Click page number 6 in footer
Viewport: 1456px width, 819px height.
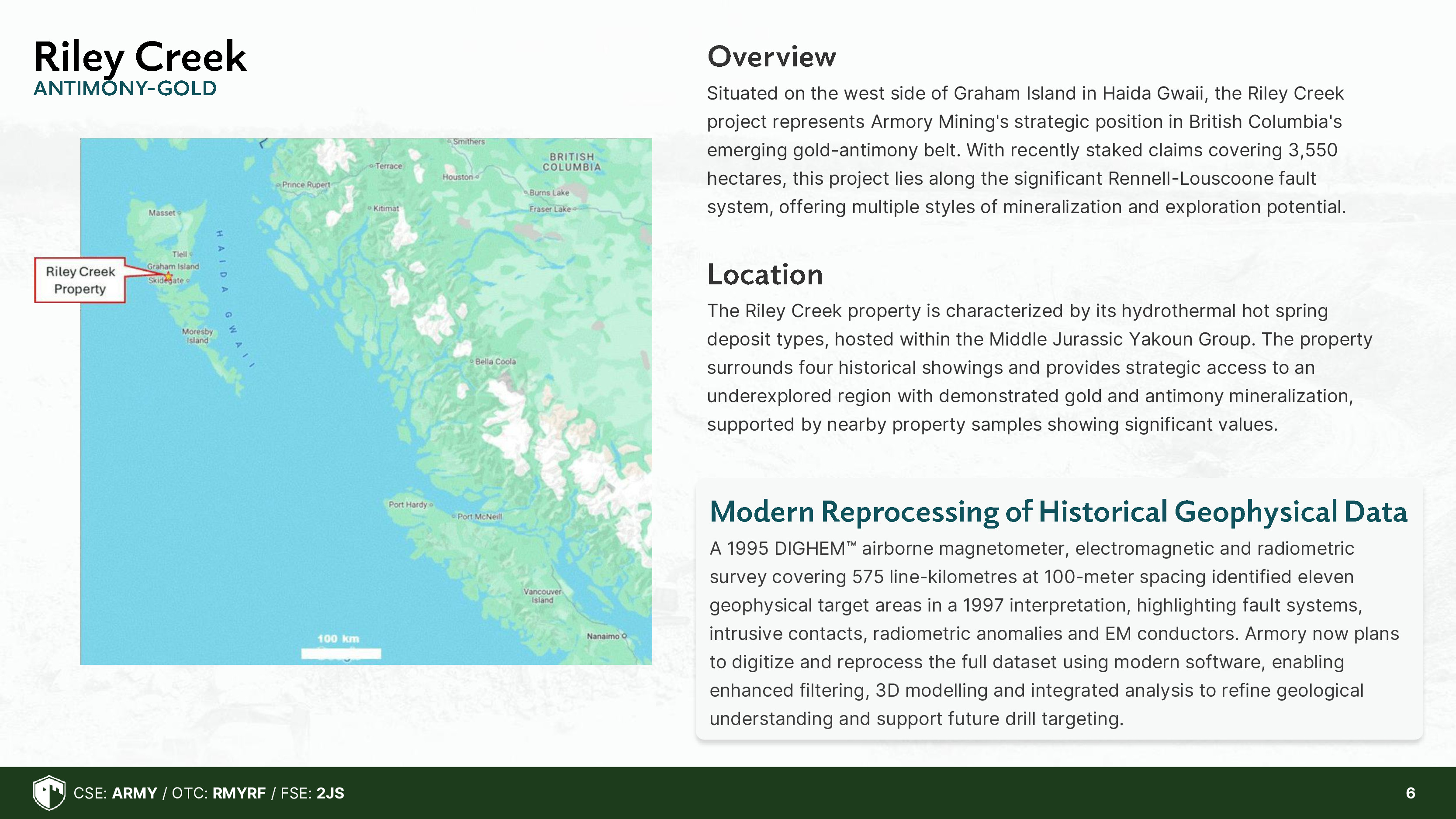[x=1410, y=793]
